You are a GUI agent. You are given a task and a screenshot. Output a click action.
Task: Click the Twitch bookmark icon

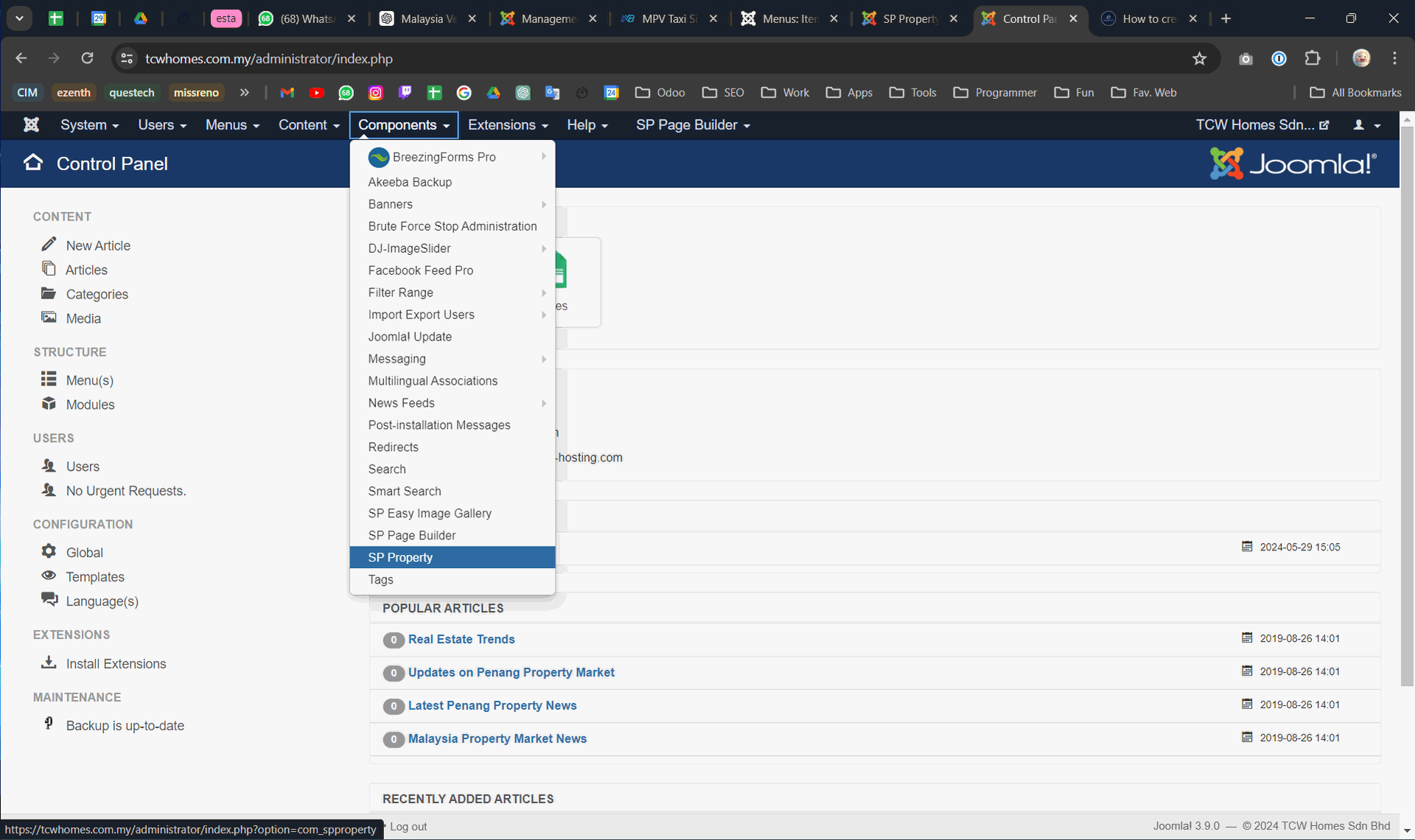(x=405, y=92)
